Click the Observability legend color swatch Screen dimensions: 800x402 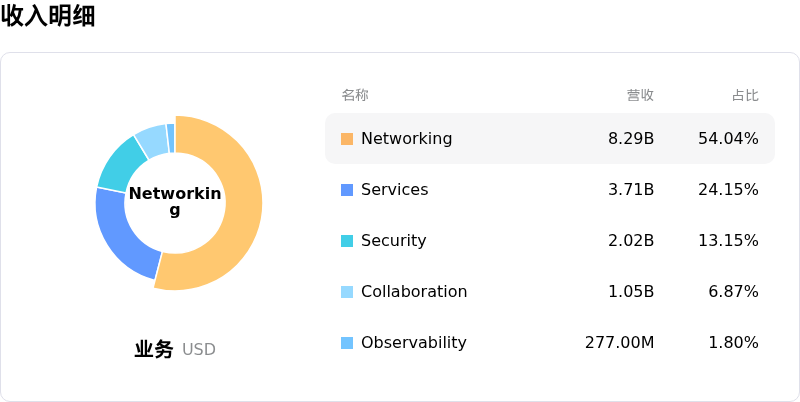[347, 343]
